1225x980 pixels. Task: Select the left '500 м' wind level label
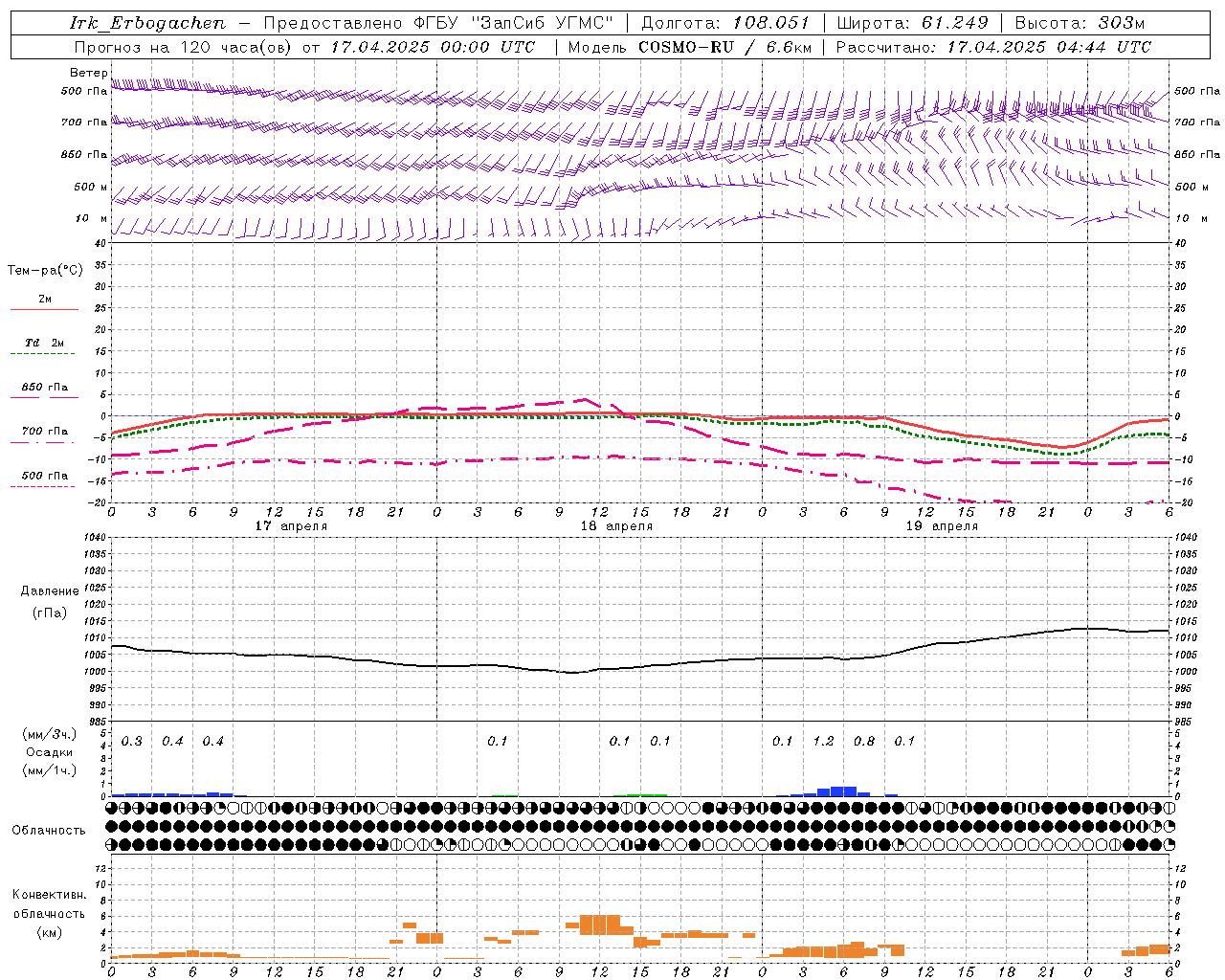pyautogui.click(x=91, y=187)
